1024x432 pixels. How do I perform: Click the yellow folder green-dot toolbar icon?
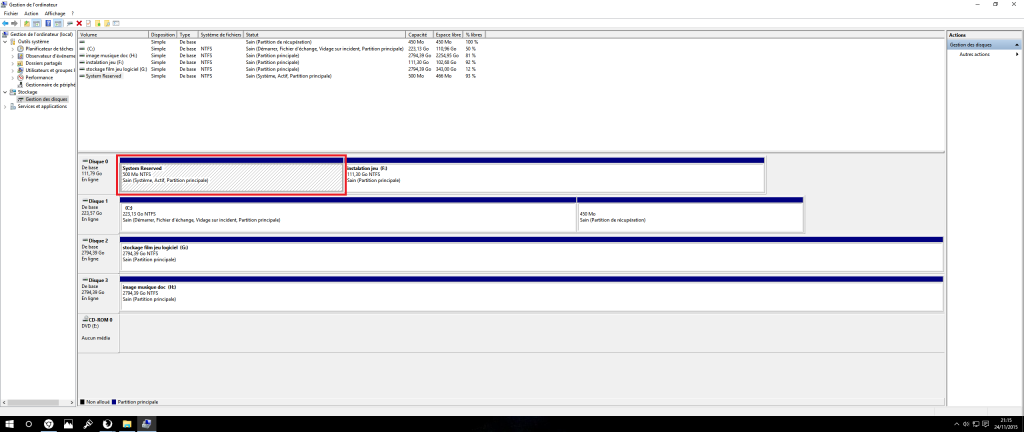[97, 23]
